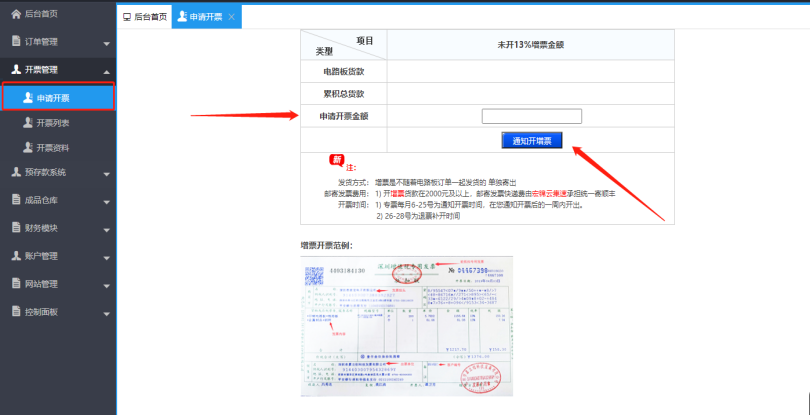The height and width of the screenshot is (415, 810).
Task: Click the document icon beside 成品仓库
Action: (x=16, y=200)
